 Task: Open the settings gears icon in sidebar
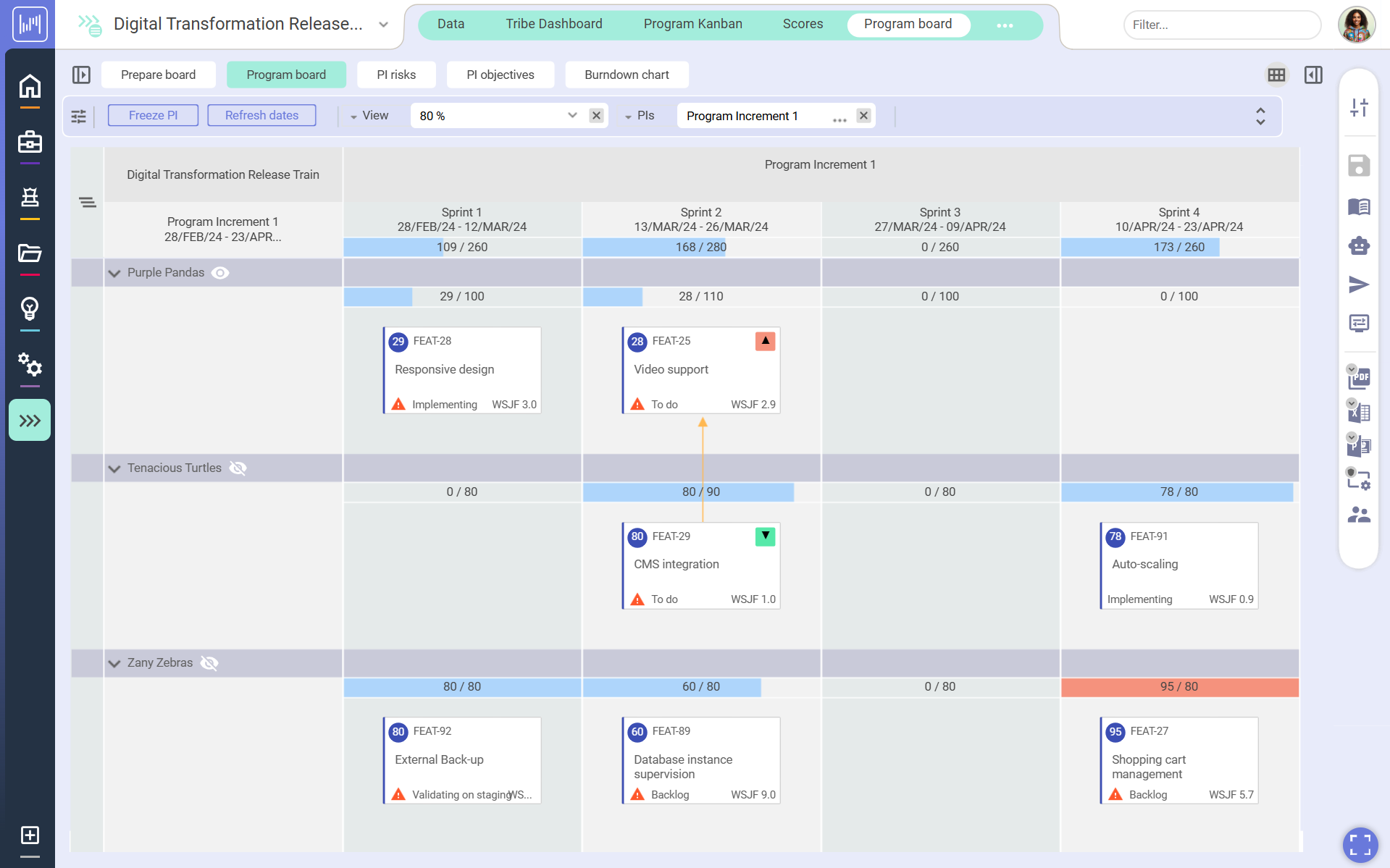pyautogui.click(x=30, y=364)
